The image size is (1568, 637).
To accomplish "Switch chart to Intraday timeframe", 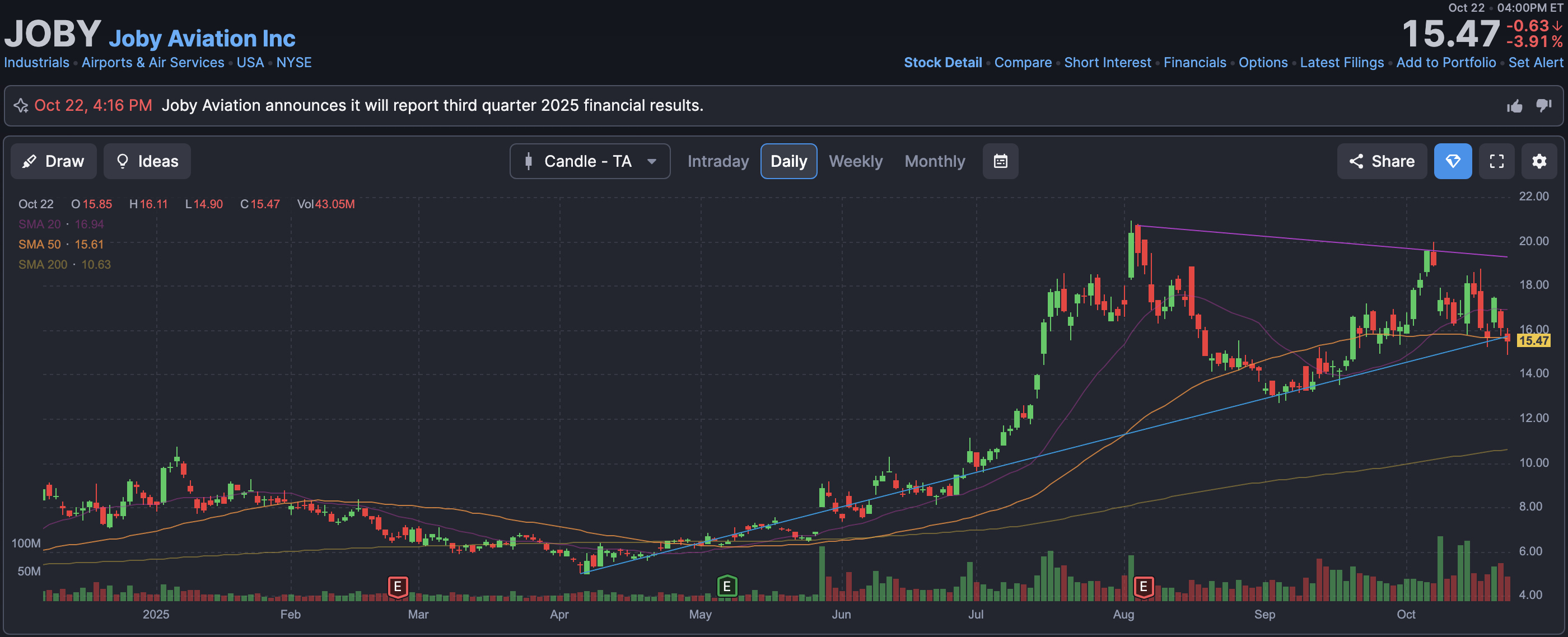I will coord(718,161).
